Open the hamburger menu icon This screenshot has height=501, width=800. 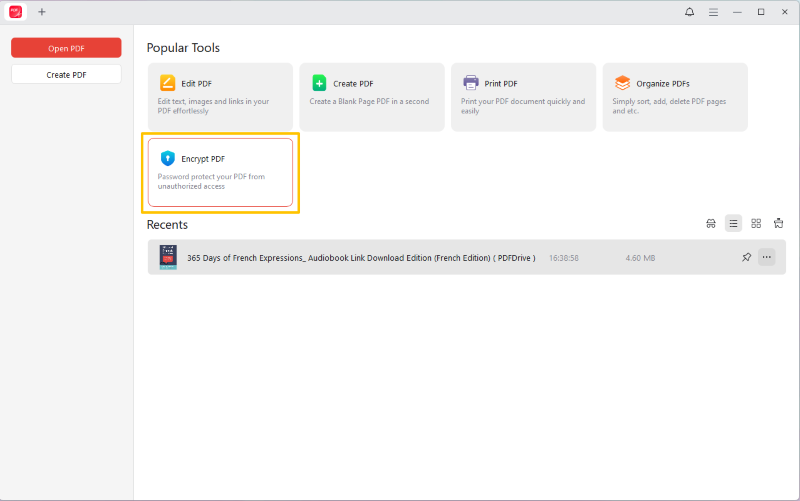[x=713, y=12]
